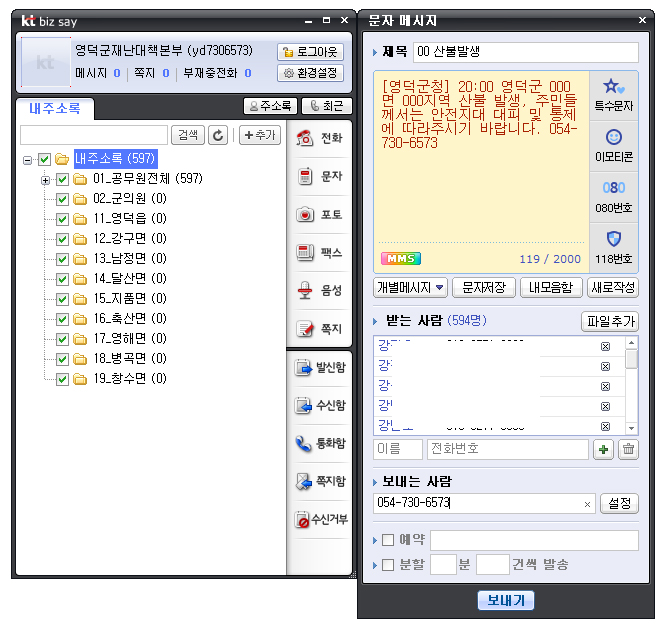Click the 제목 subject field
The width and height of the screenshot is (666, 629).
coord(526,52)
